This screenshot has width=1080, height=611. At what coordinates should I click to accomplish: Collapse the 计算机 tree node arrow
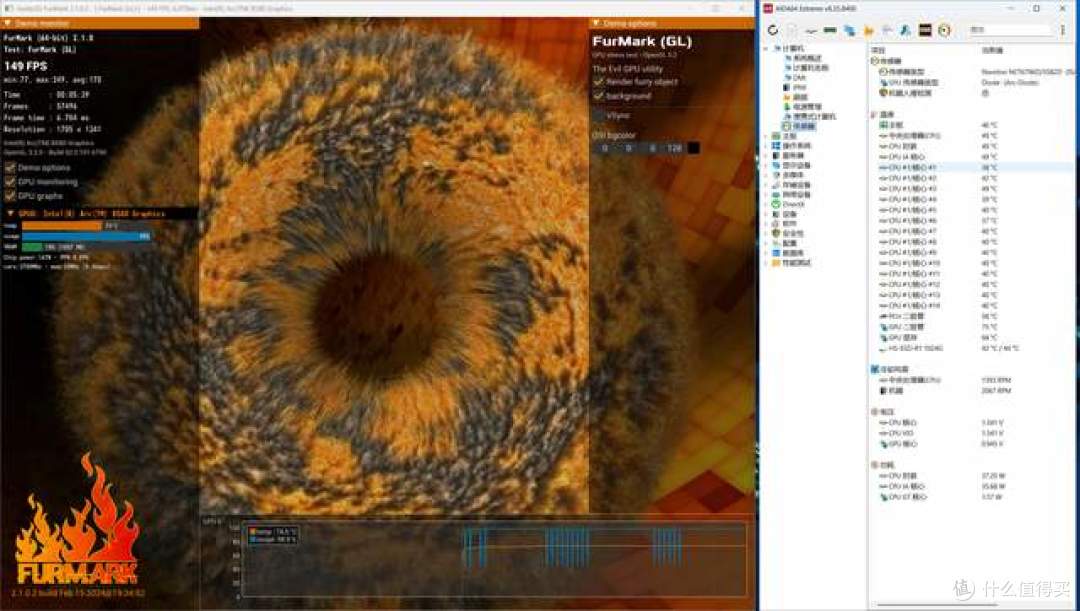[766, 49]
